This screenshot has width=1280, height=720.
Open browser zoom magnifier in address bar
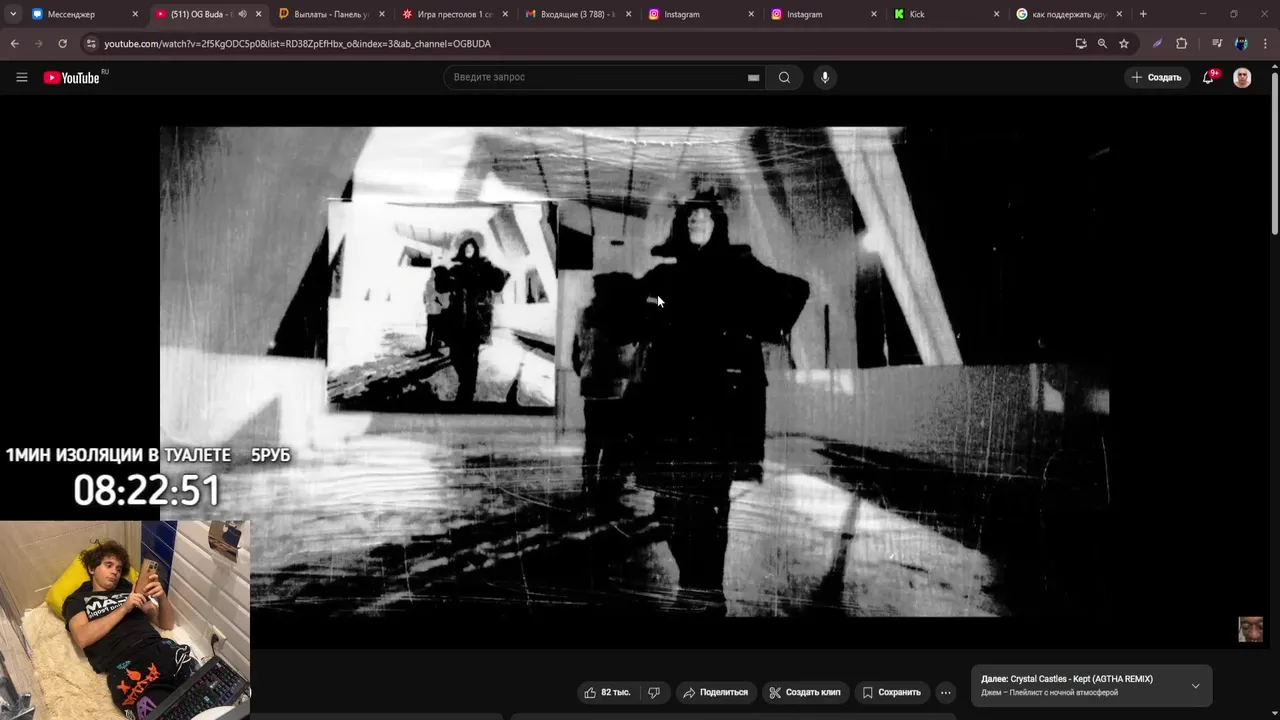click(1102, 44)
